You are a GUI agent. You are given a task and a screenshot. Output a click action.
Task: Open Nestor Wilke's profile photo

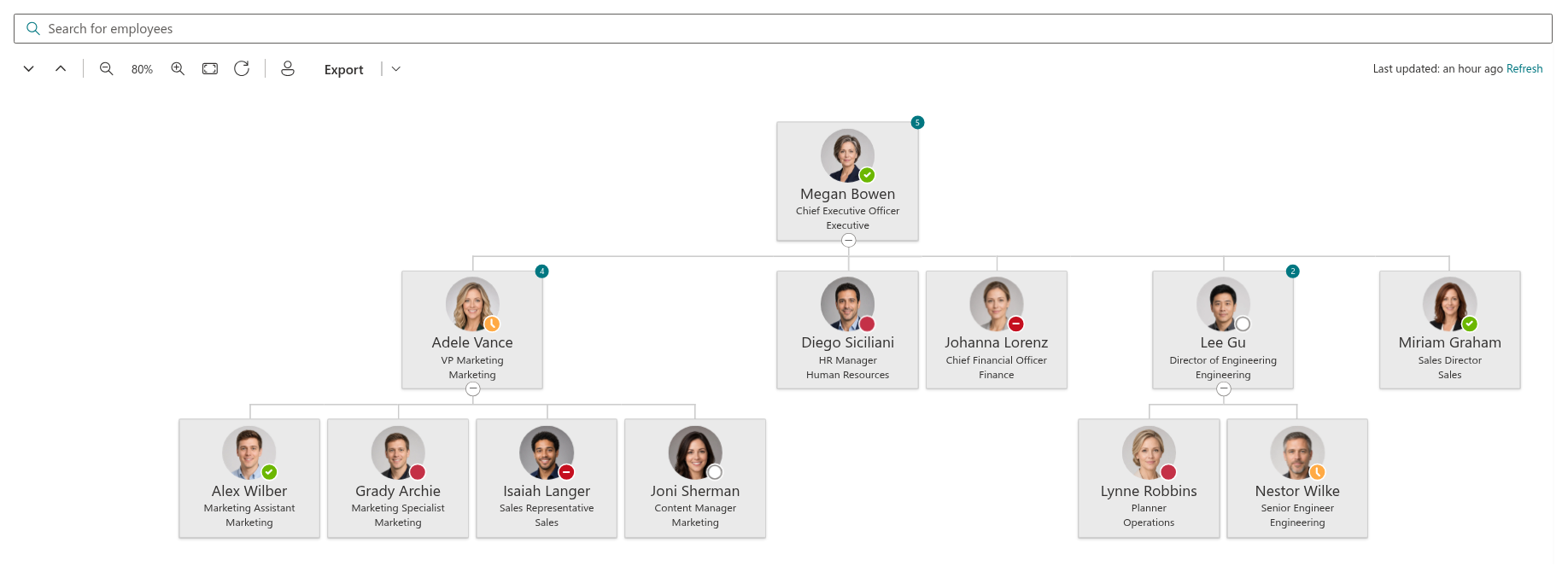(x=1297, y=452)
